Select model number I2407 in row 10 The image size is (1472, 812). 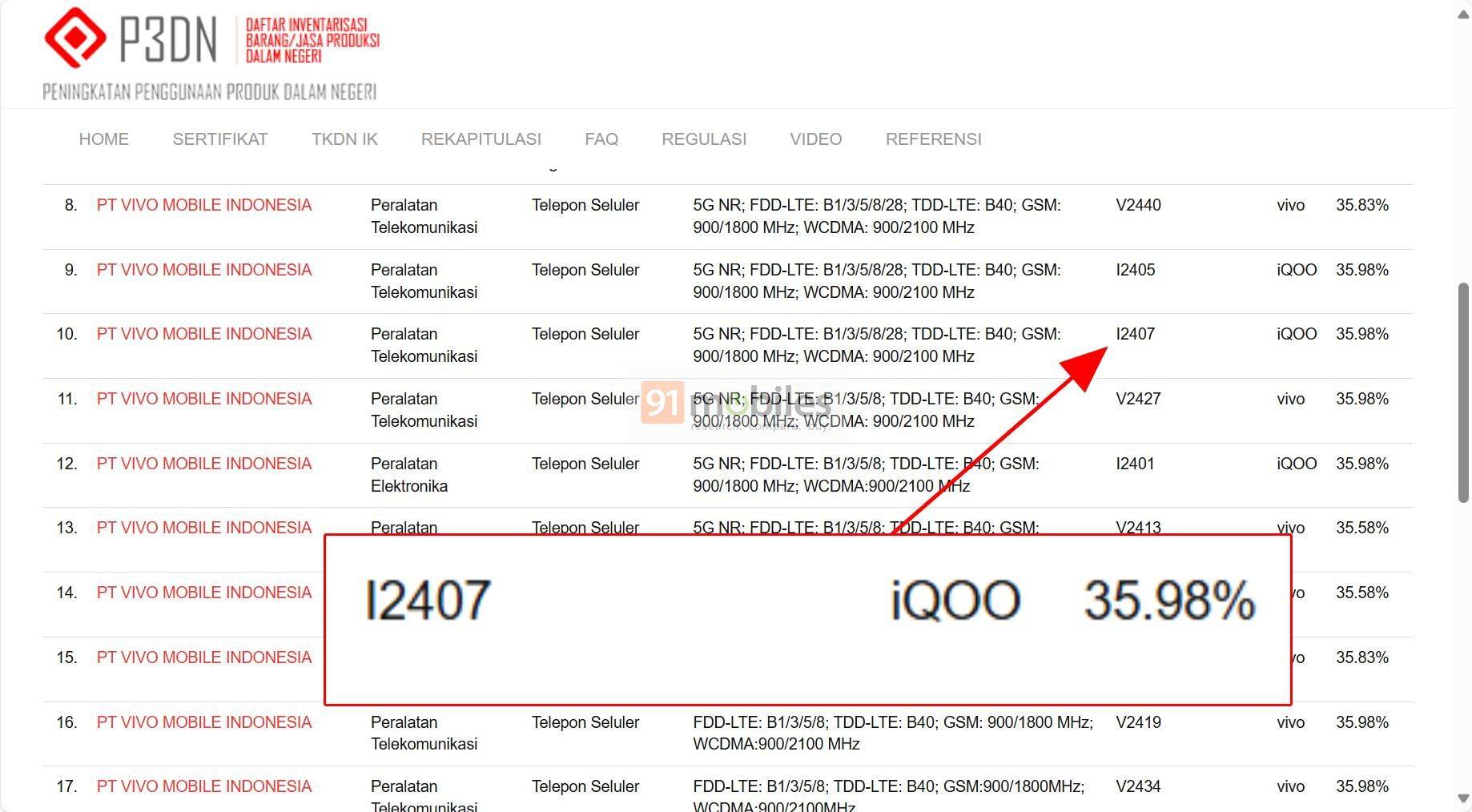1136,334
